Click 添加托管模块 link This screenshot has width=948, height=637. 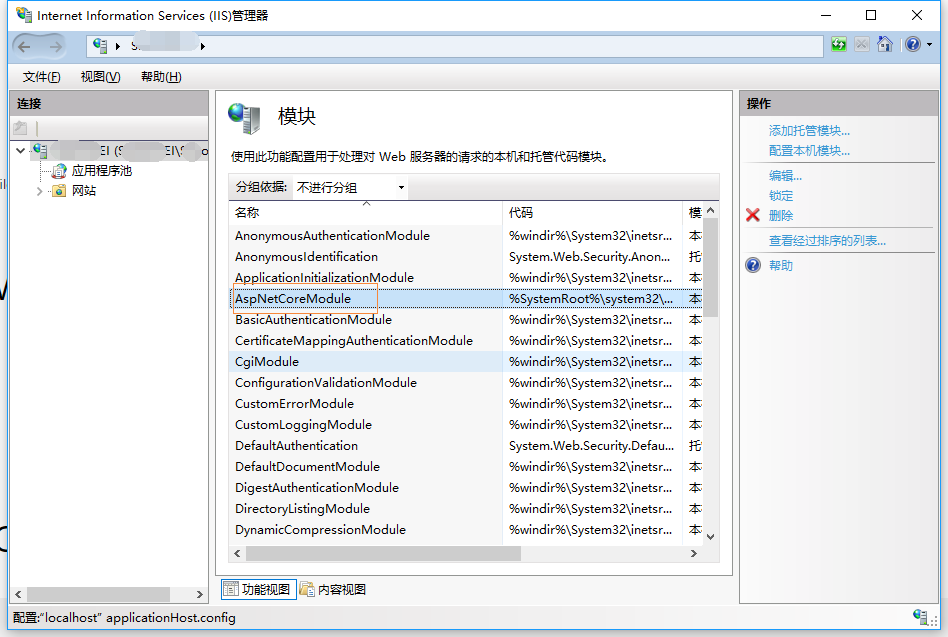click(809, 131)
